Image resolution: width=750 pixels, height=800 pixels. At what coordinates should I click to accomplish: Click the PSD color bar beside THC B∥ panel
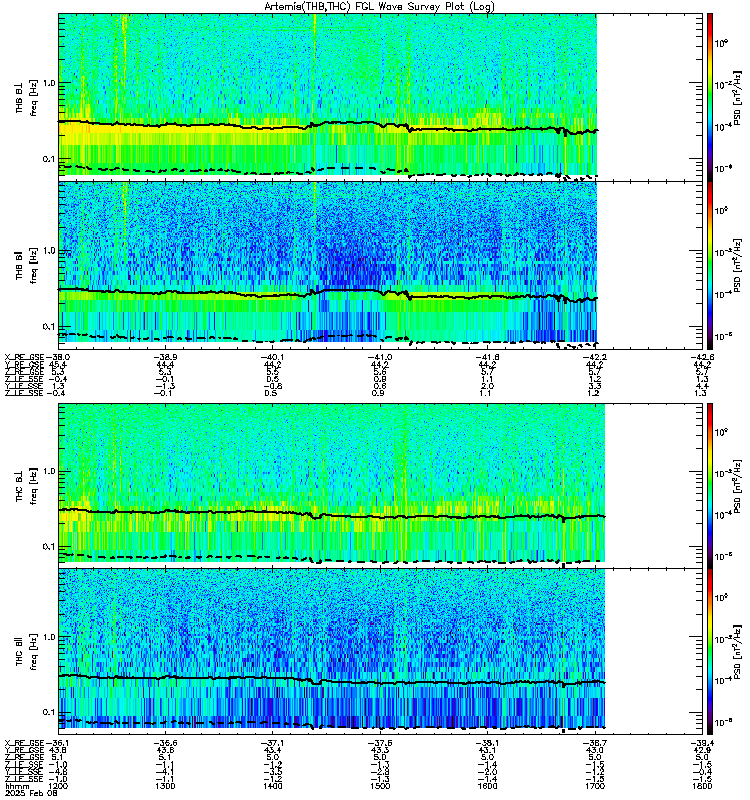(710, 652)
